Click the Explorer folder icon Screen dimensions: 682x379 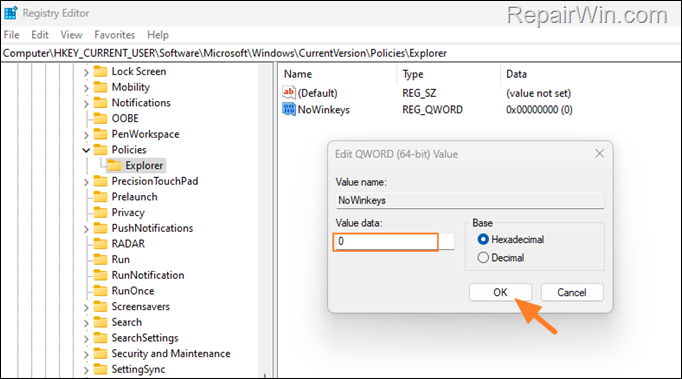click(114, 165)
